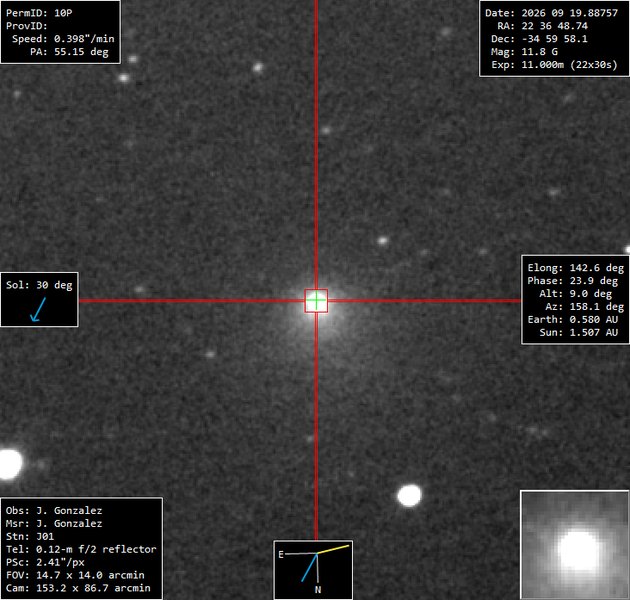Select the Earth: 0.580 AU value

(x=573, y=319)
